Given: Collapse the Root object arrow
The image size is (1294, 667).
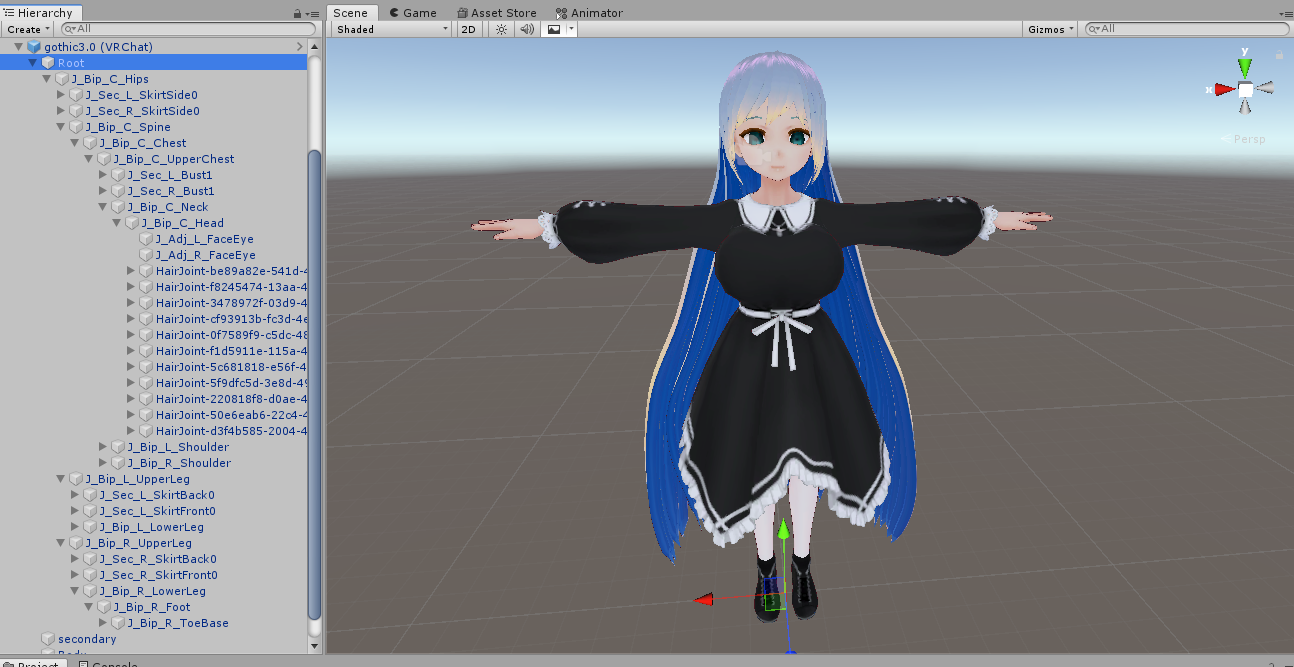Looking at the screenshot, I should point(33,63).
